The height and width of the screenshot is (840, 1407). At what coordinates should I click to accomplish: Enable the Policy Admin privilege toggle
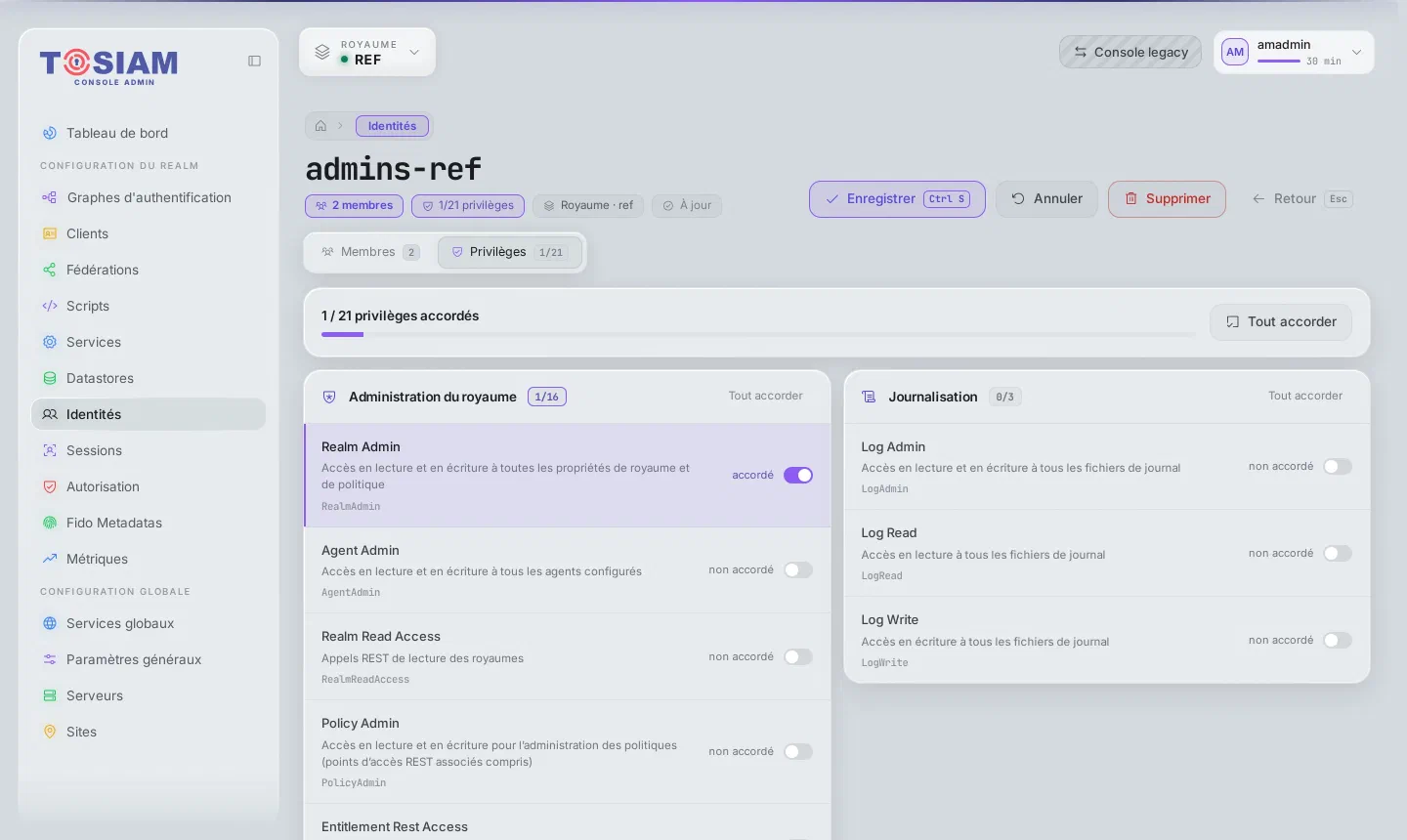point(798,752)
